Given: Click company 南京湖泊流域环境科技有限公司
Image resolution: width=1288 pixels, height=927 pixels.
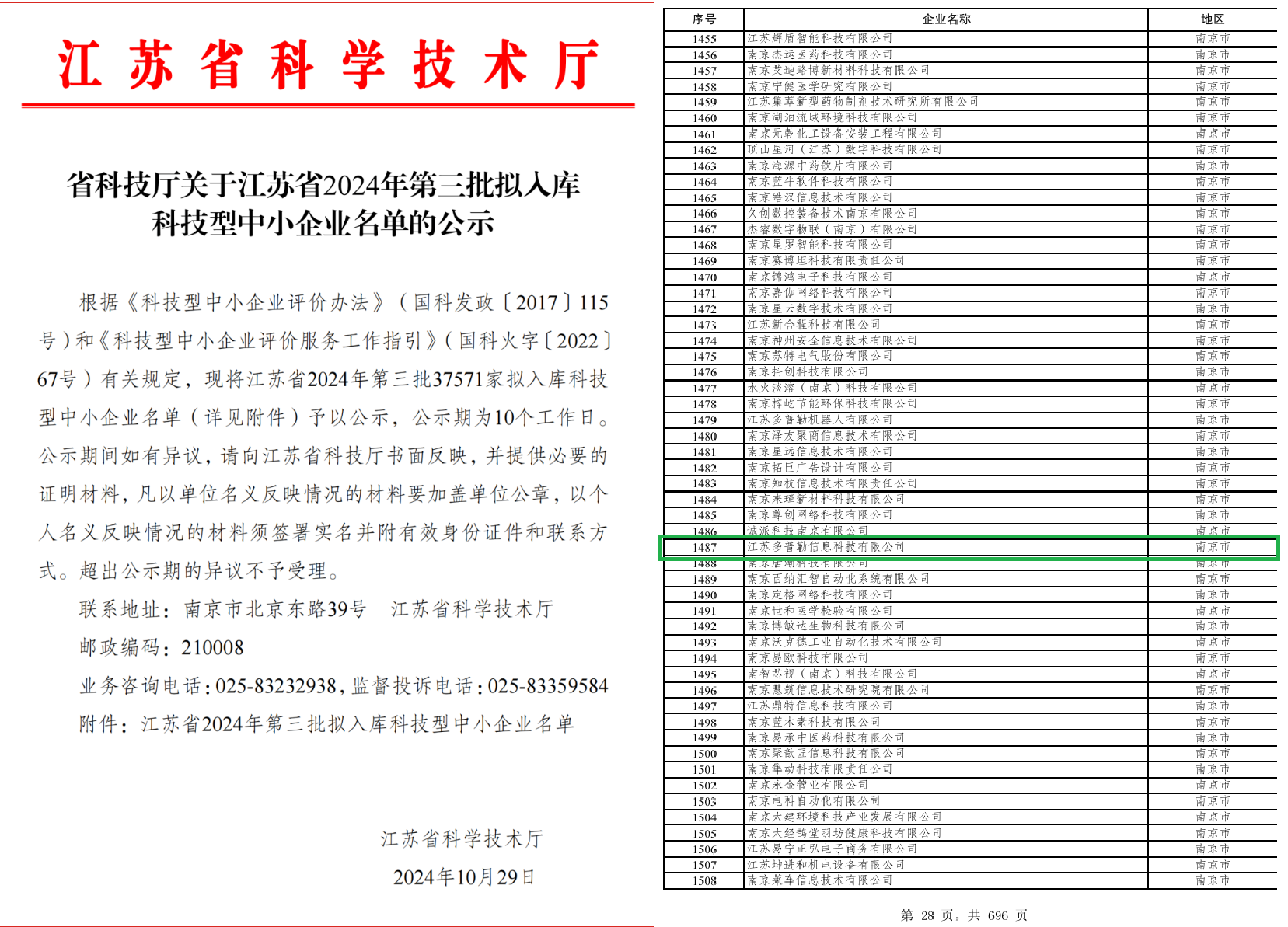Looking at the screenshot, I should click(x=832, y=117).
